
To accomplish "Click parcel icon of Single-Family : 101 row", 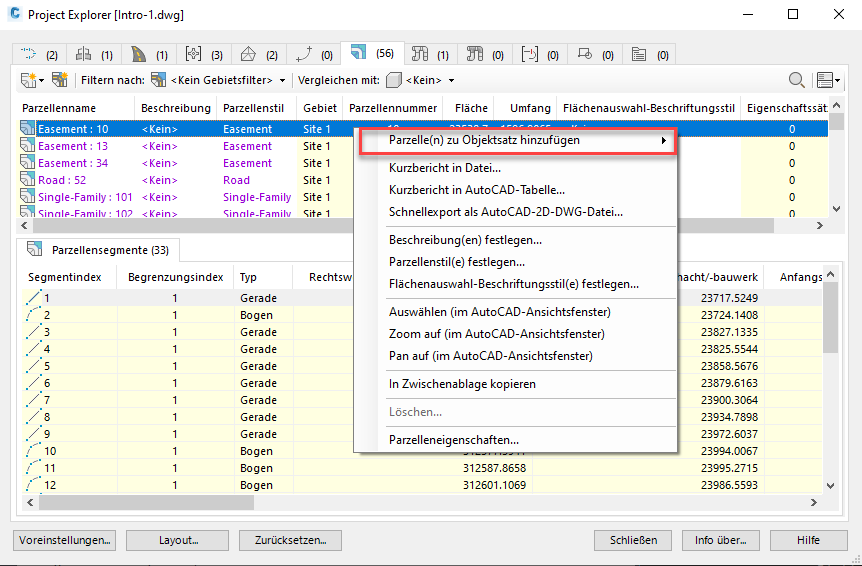I will (27, 197).
